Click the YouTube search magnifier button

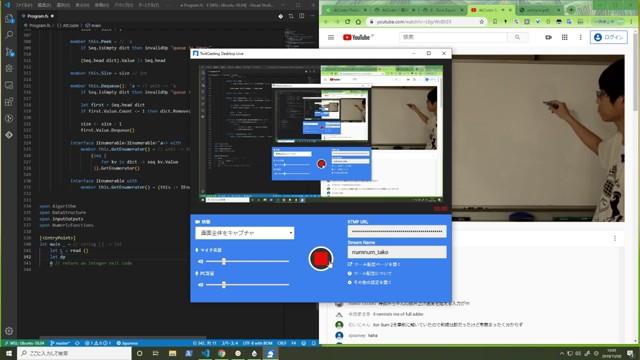coord(517,37)
